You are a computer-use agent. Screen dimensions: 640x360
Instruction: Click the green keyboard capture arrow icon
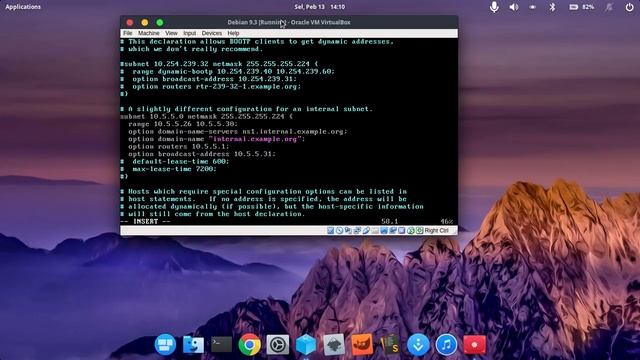(419, 231)
